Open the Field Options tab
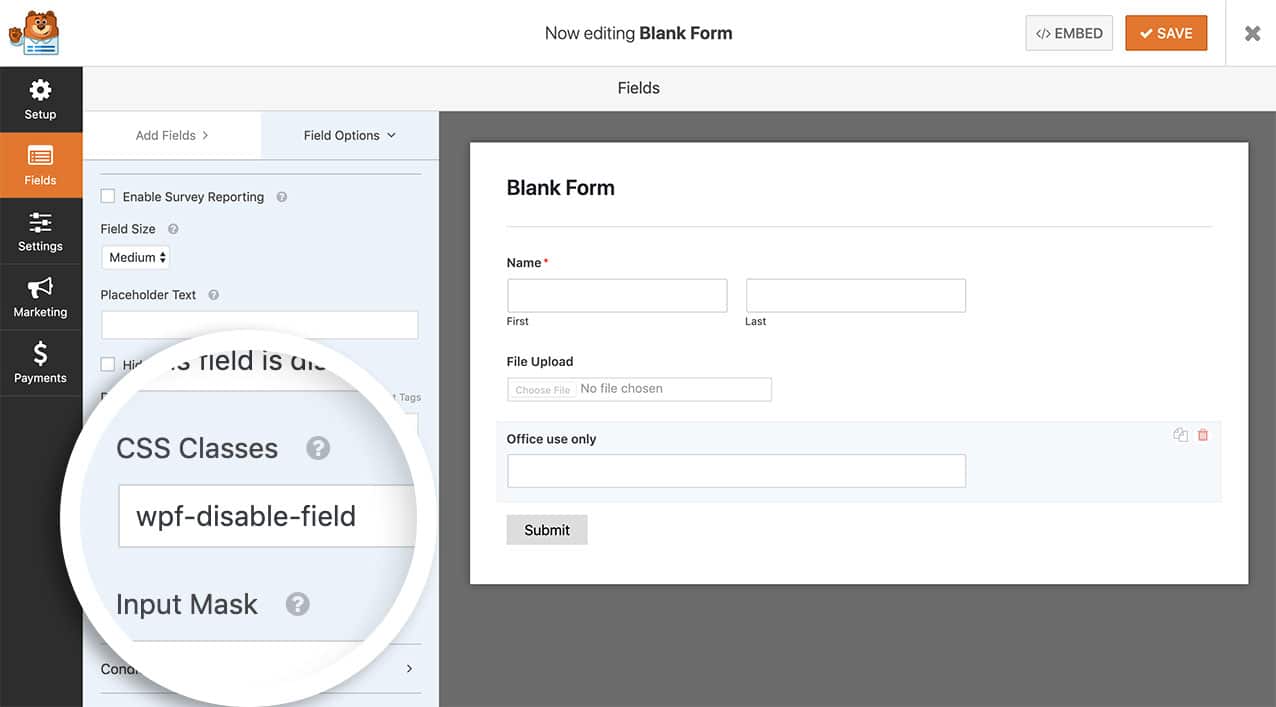Viewport: 1276px width, 707px height. (x=349, y=135)
